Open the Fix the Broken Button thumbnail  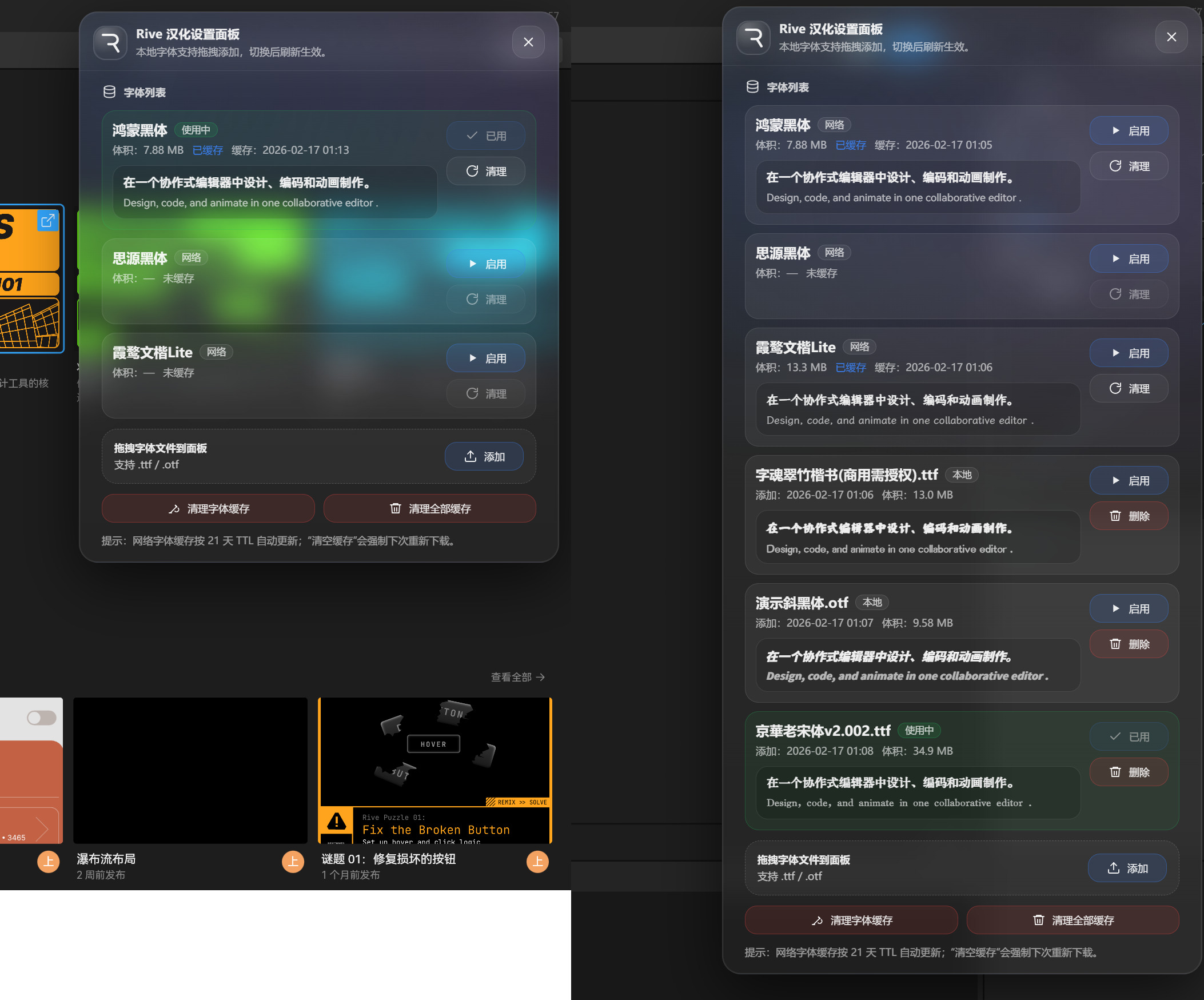click(434, 770)
